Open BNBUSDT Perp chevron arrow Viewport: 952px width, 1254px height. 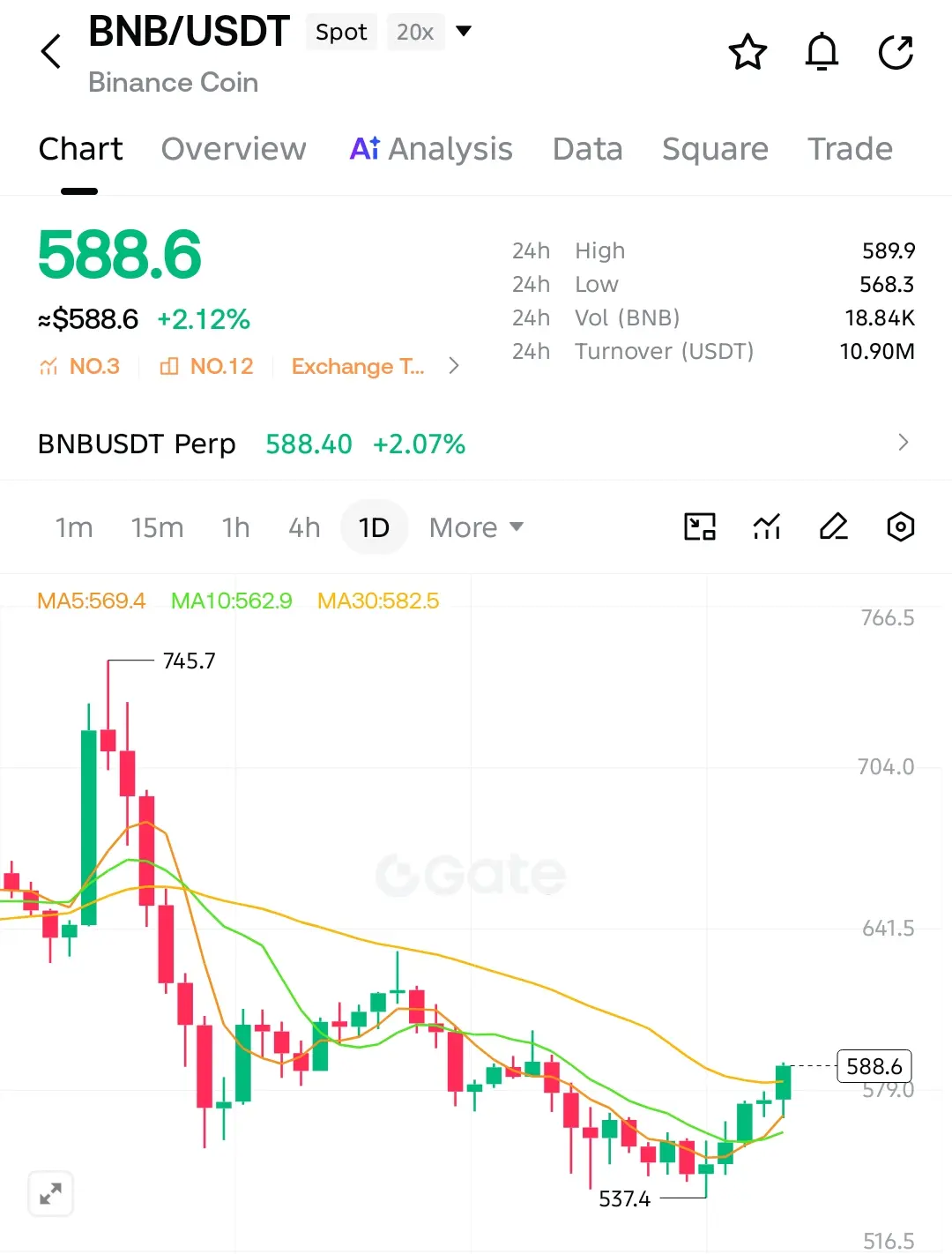click(x=903, y=443)
